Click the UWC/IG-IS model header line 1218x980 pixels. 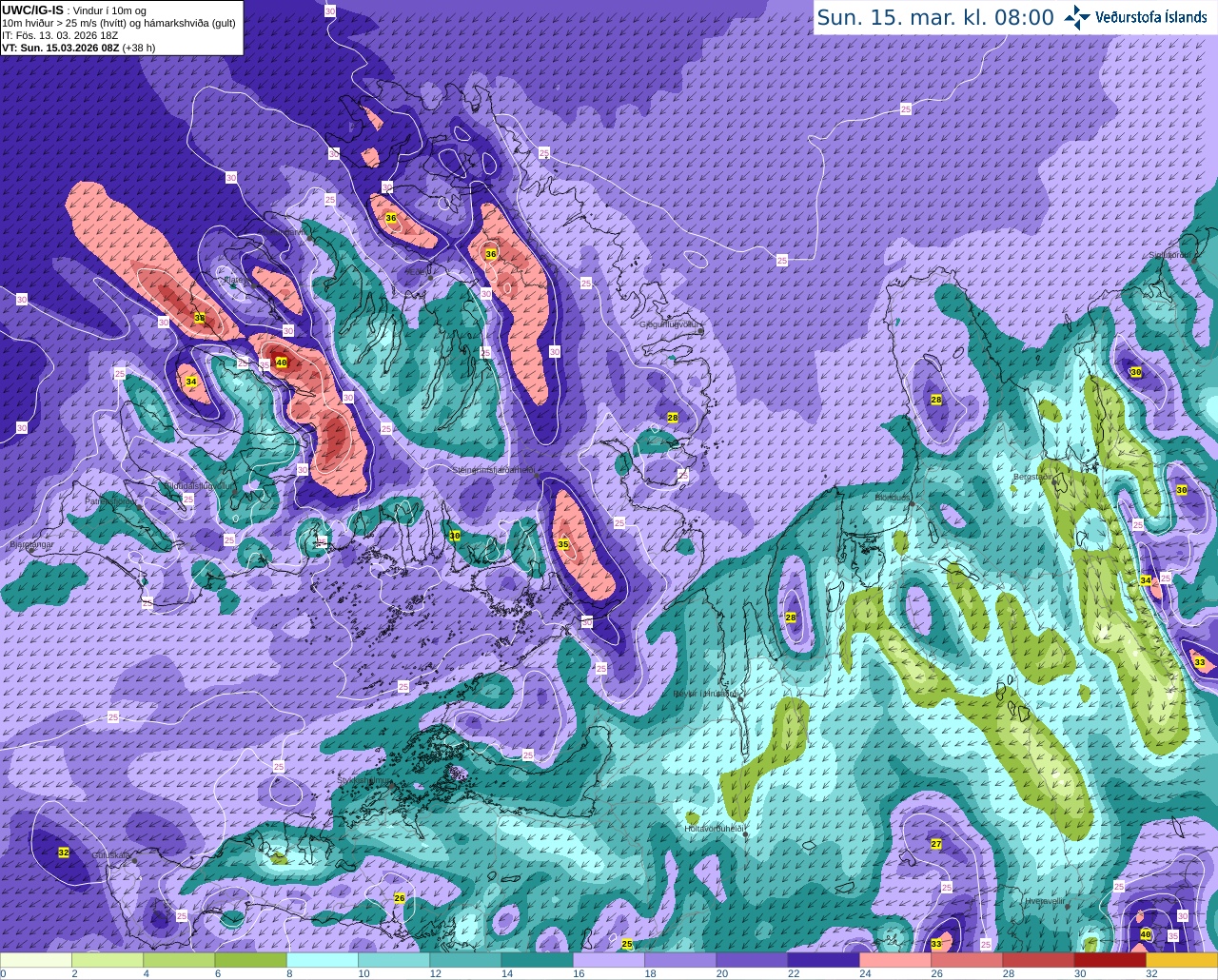point(73,10)
